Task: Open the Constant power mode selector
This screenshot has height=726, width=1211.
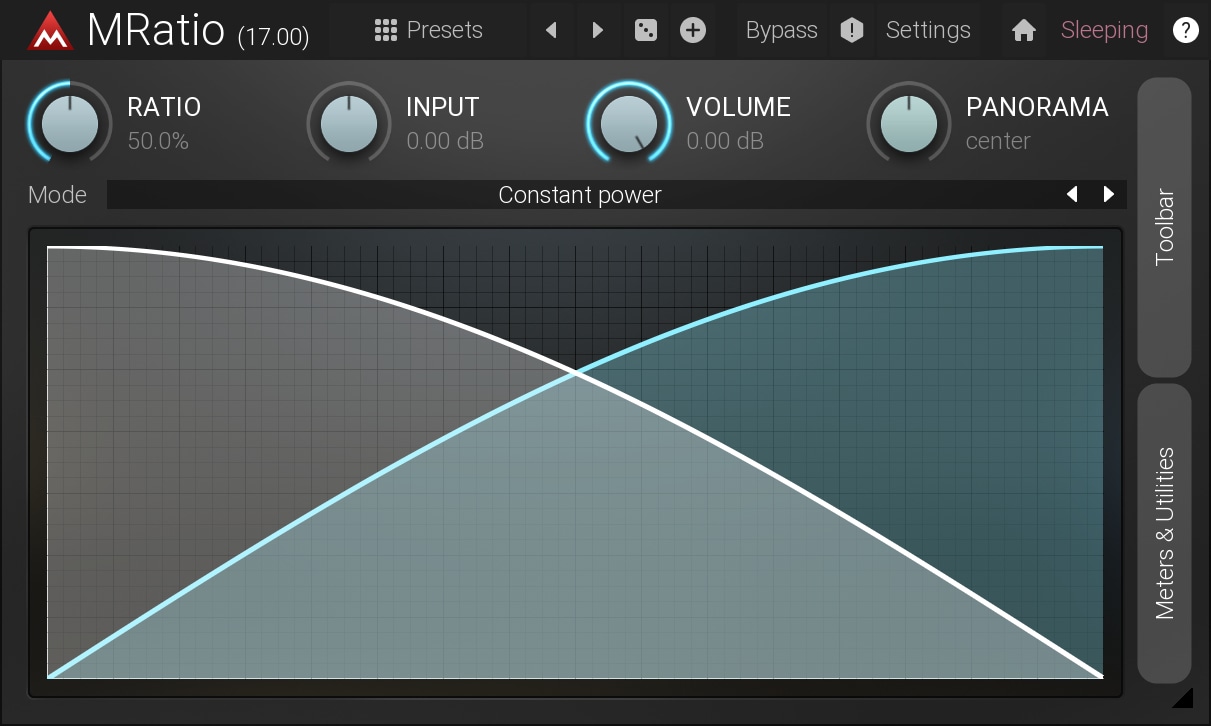Action: [580, 195]
